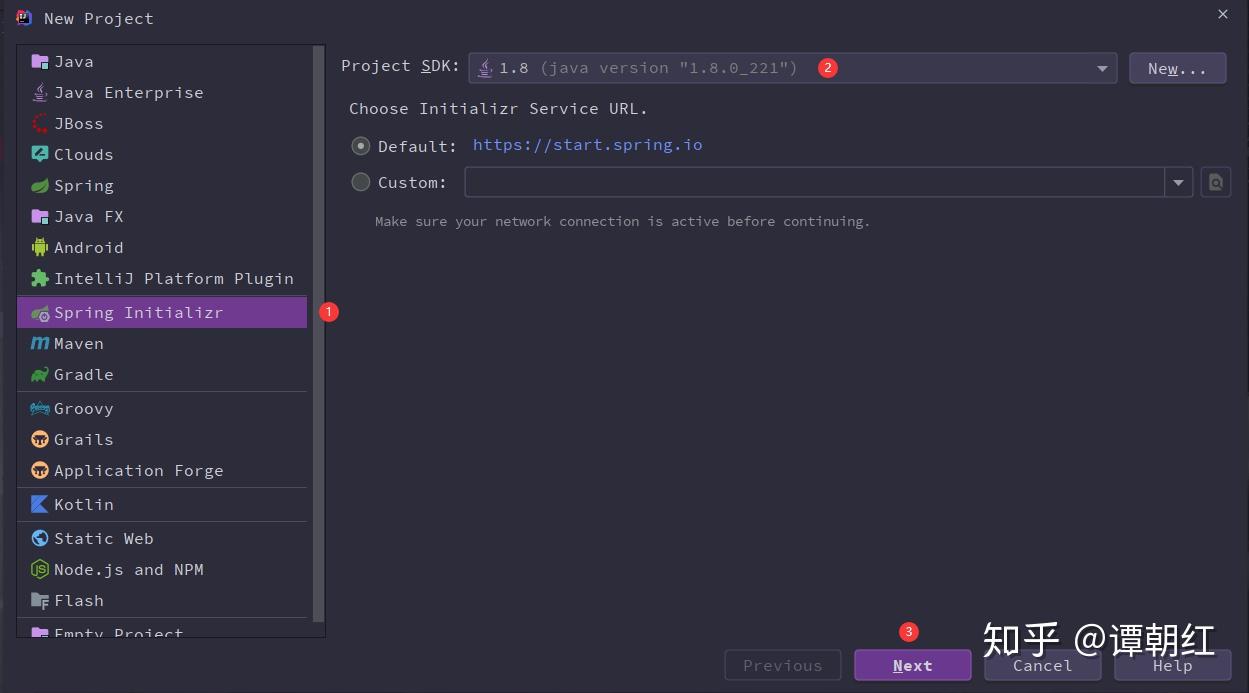Open the Project SDK dropdown
This screenshot has height=693, width=1249.
pyautogui.click(x=792, y=68)
